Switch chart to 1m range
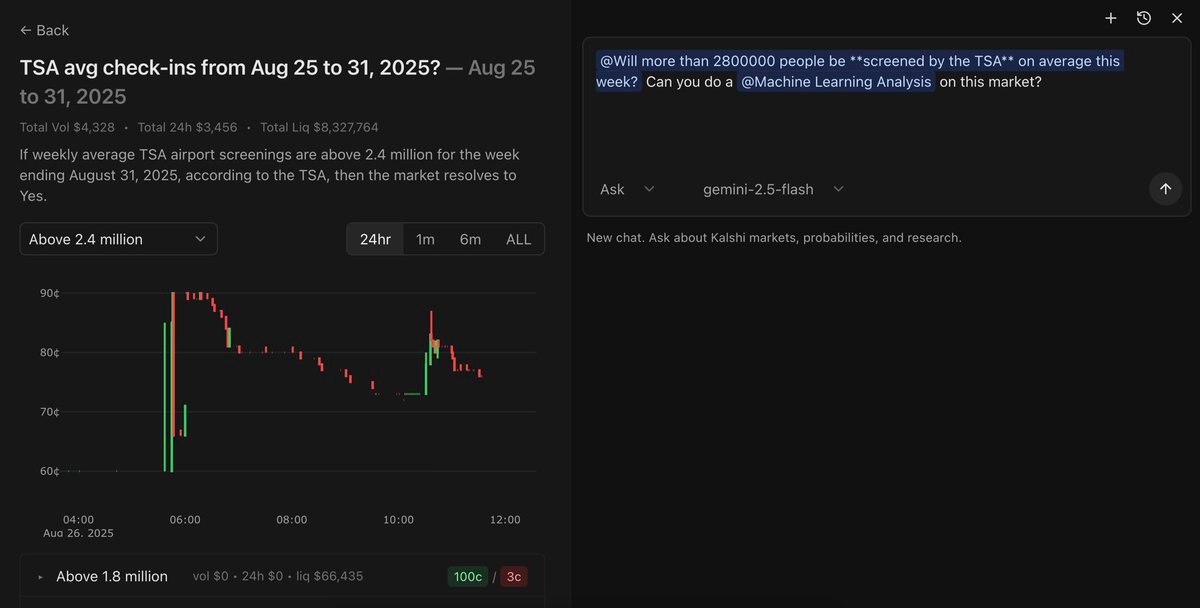Viewport: 1200px width, 608px height. point(425,239)
